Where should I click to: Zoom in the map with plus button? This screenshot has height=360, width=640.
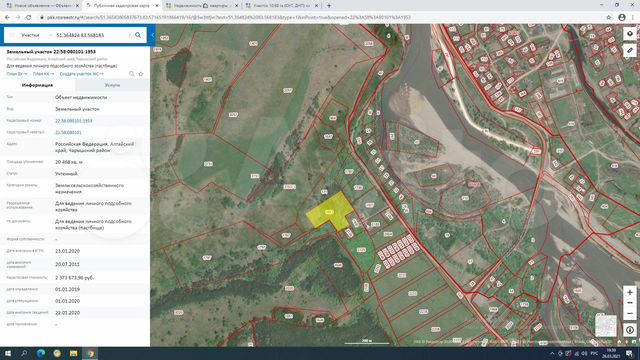point(630,292)
